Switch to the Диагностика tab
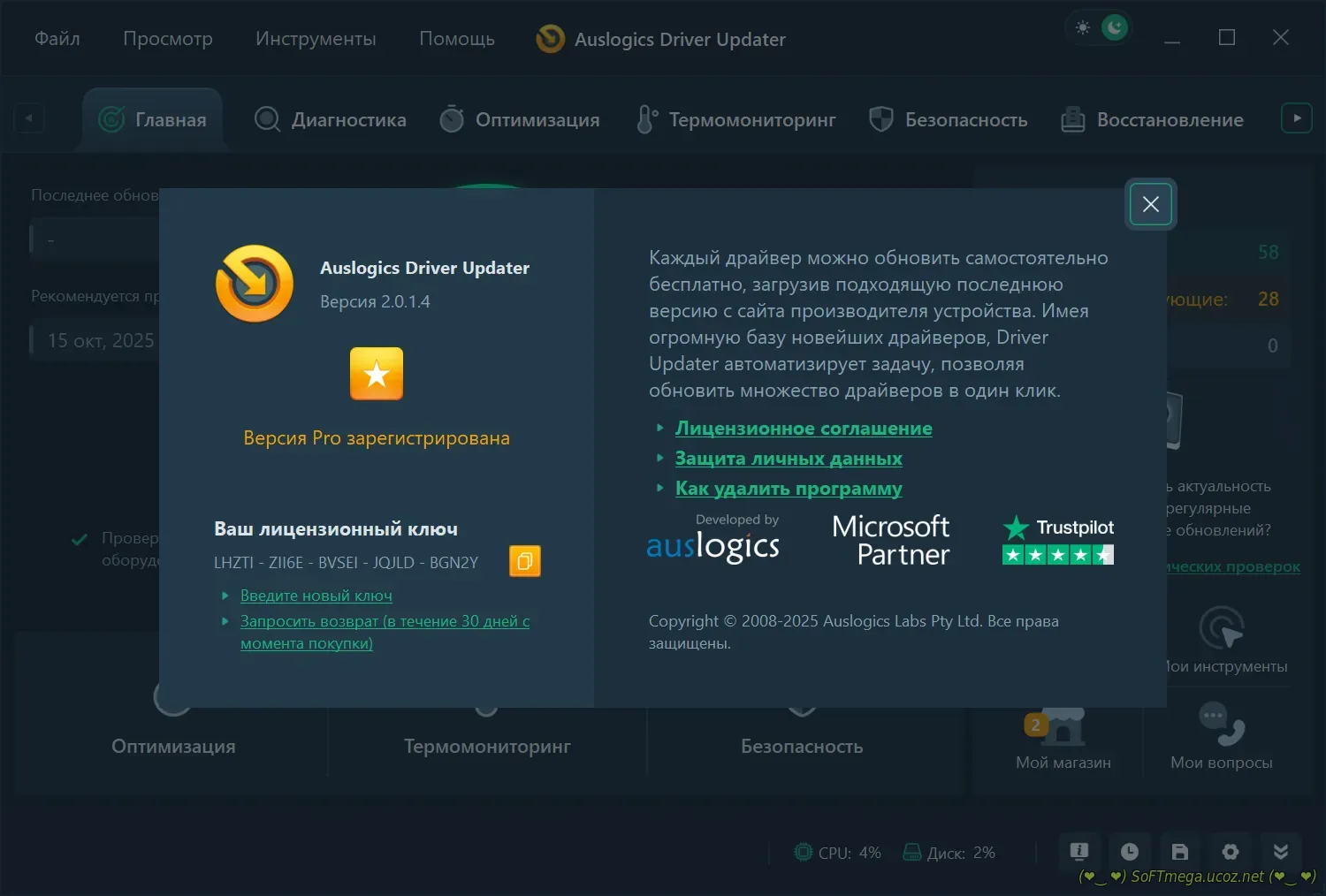This screenshot has height=896, width=1326. 331,119
